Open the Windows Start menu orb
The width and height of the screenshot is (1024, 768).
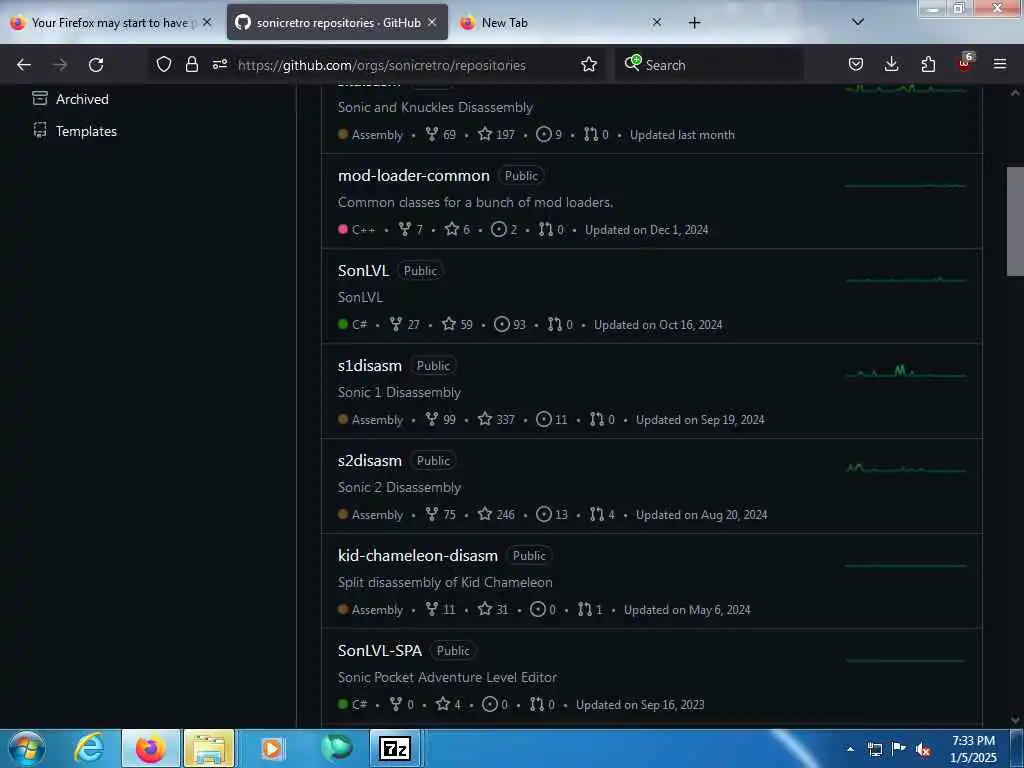tap(27, 748)
